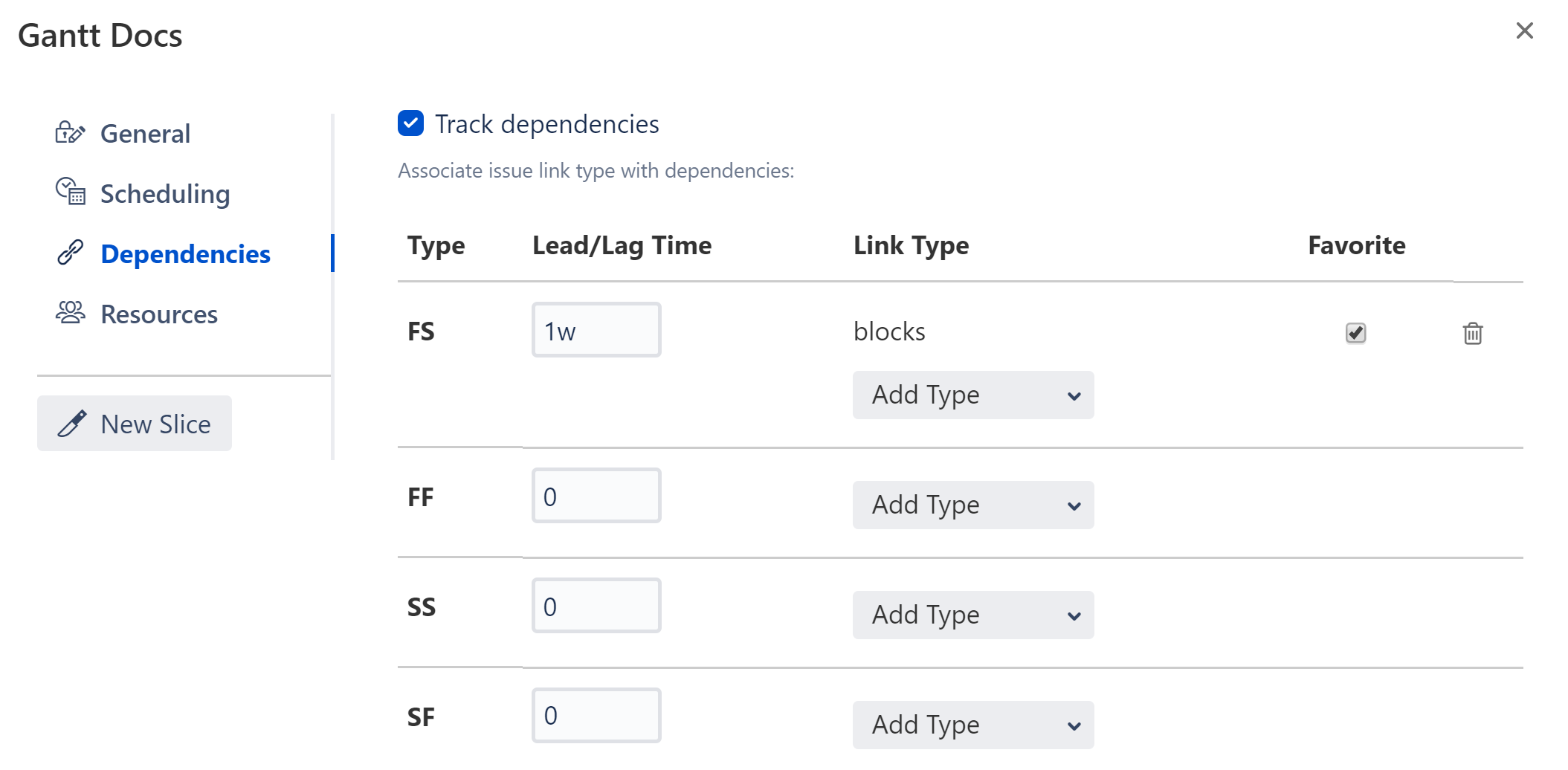
Task: Uncheck Favorite for the blocks link
Action: coord(1355,334)
